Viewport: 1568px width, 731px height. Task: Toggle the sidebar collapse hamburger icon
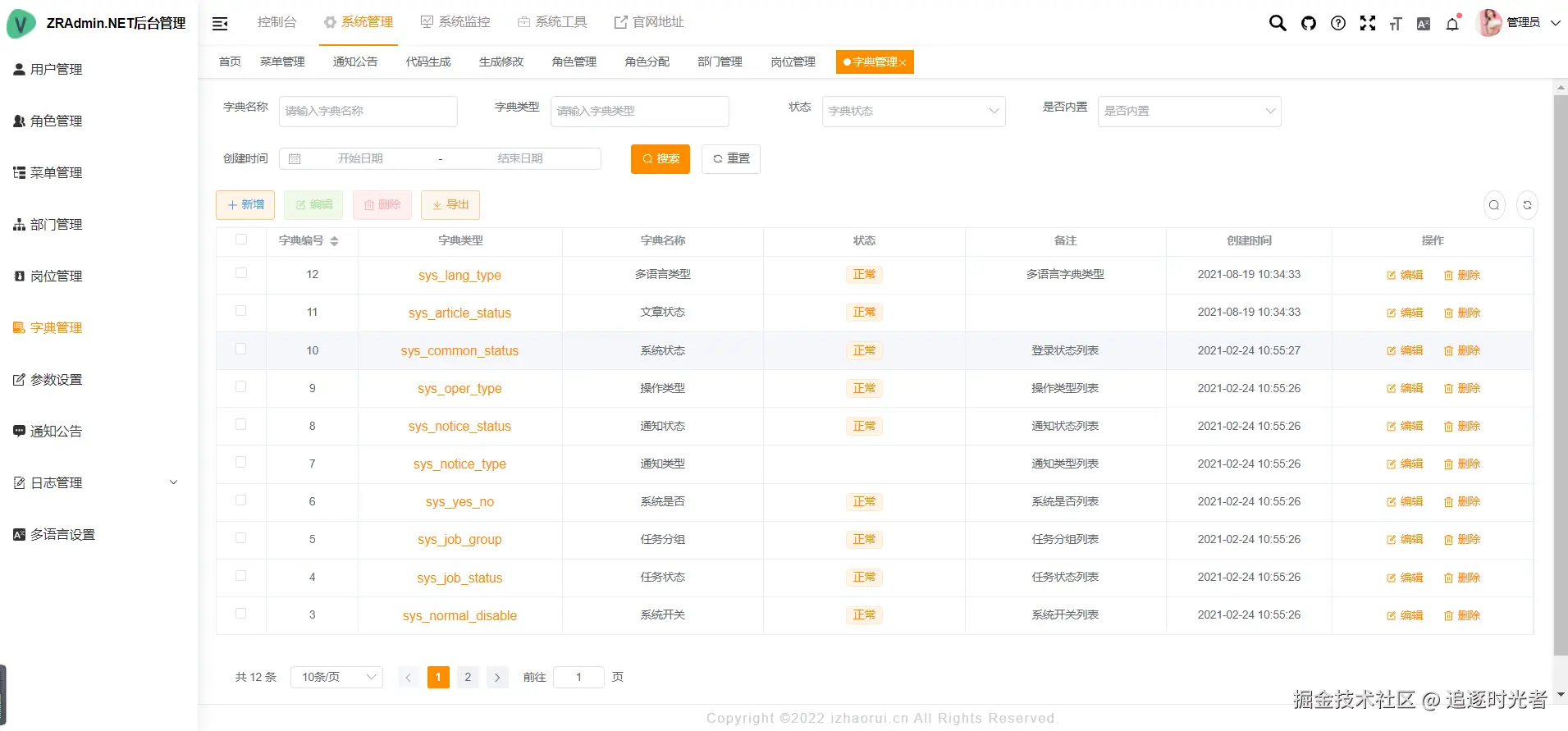(x=220, y=23)
